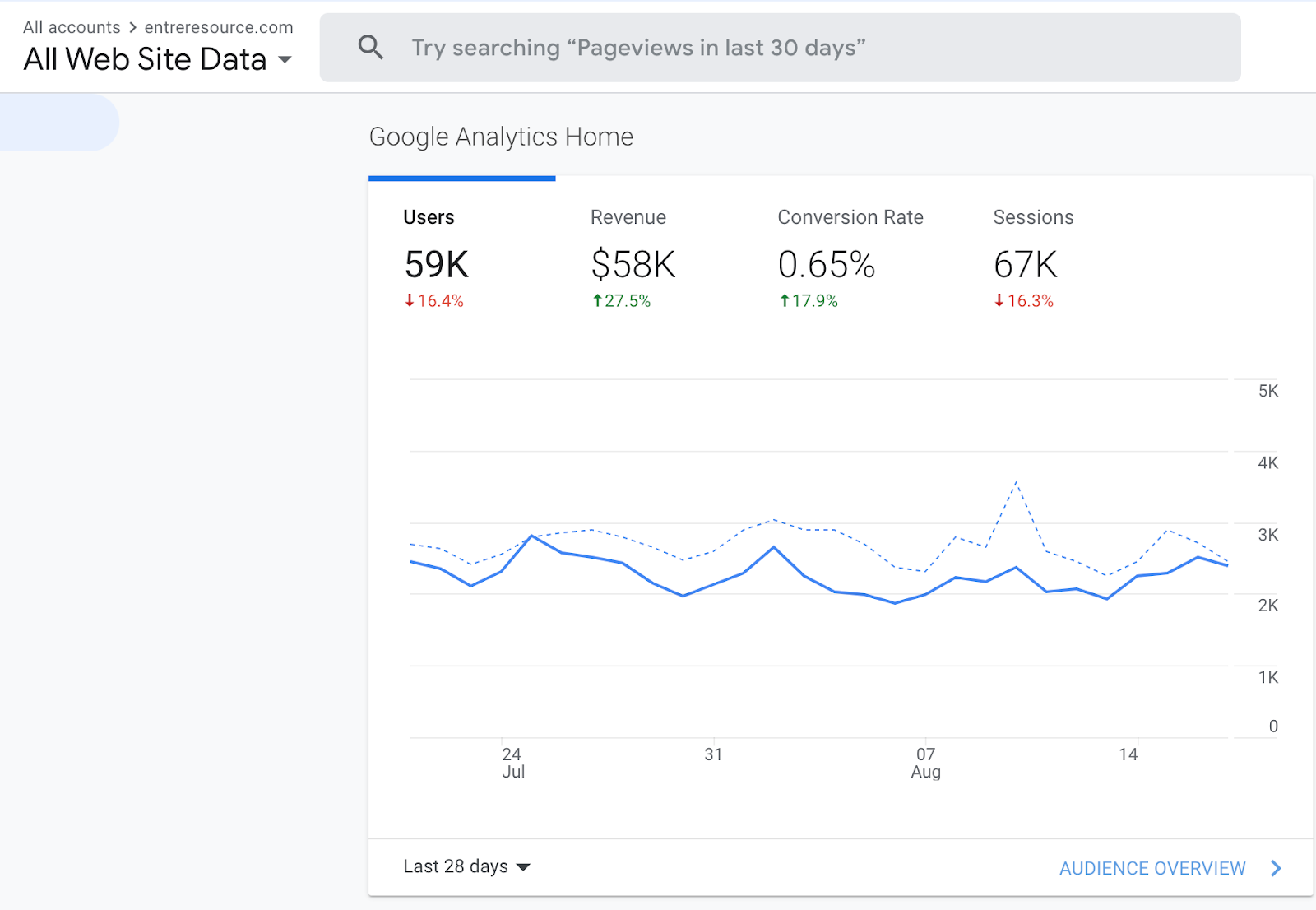This screenshot has width=1316, height=910.
Task: Open the All Web Site Data dropdown
Action: [157, 59]
